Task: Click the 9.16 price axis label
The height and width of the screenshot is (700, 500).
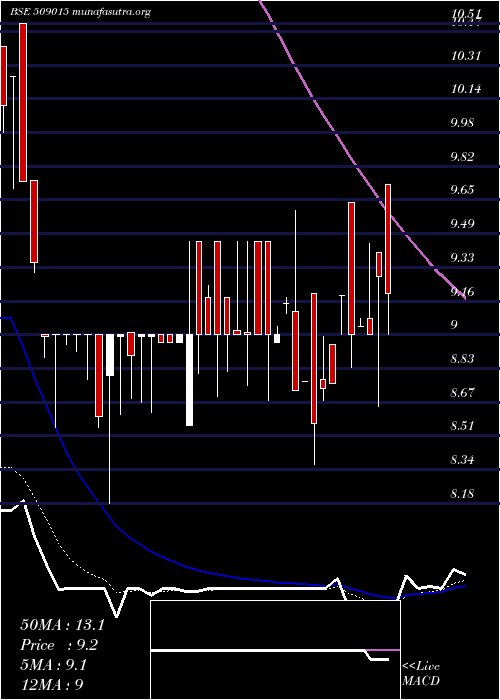Action: click(x=464, y=292)
